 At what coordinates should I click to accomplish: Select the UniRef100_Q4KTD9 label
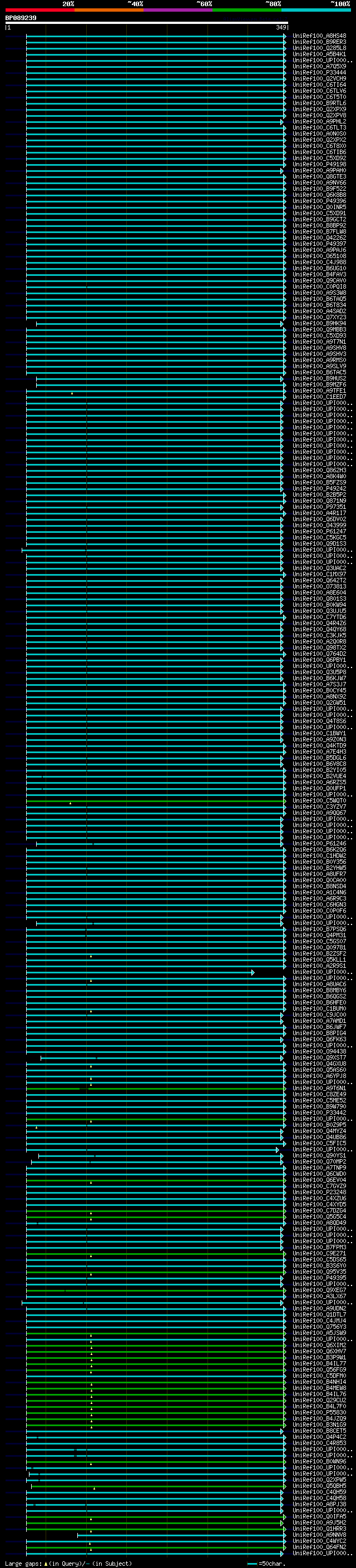tap(319, 746)
